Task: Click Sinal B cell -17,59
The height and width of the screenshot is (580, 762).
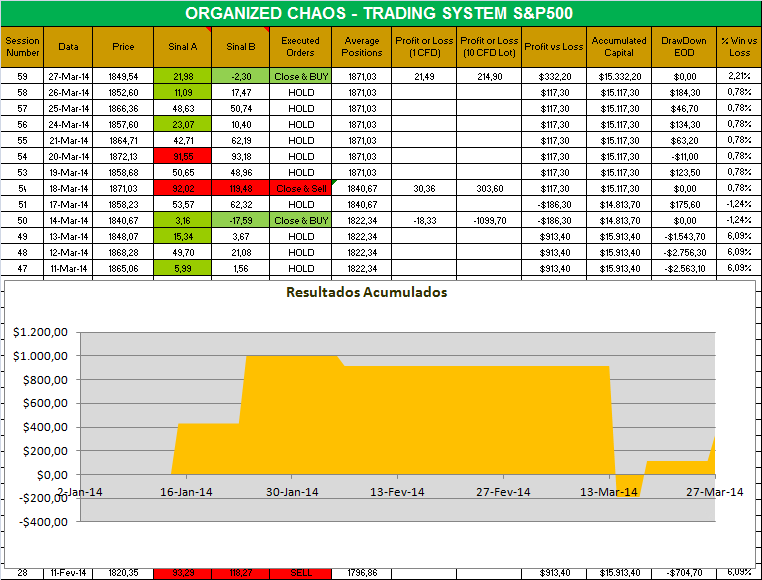Action: tap(241, 221)
